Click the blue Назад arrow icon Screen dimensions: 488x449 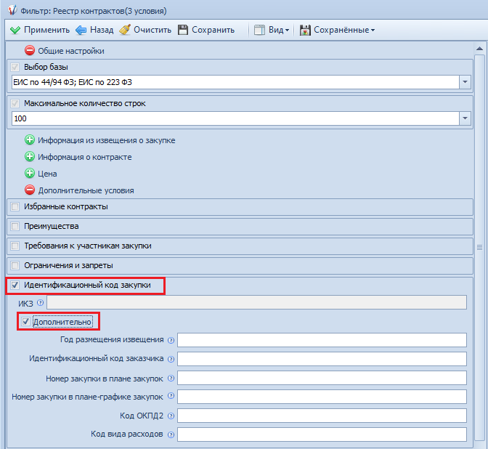81,30
